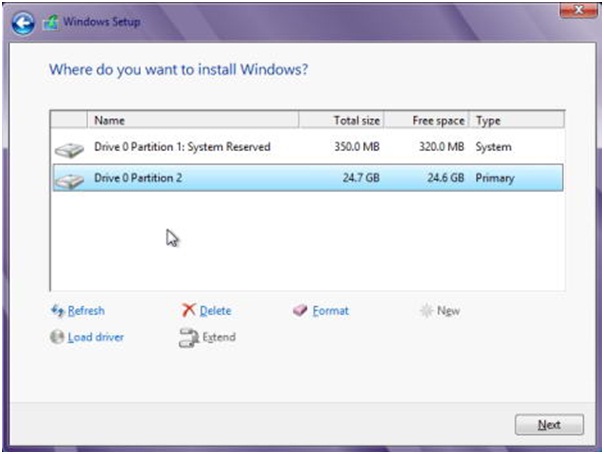Screen dimensions: 604x454
Task: Click the Extend drive icon
Action: click(189, 338)
